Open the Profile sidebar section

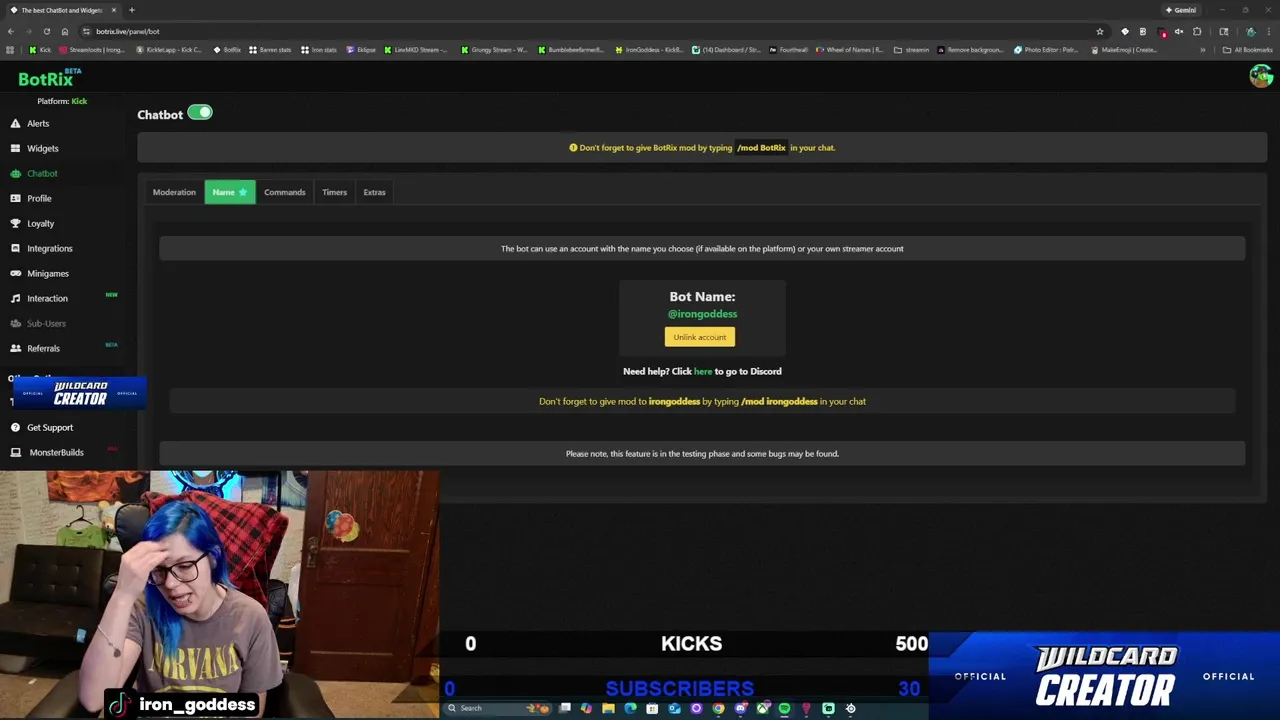39,198
